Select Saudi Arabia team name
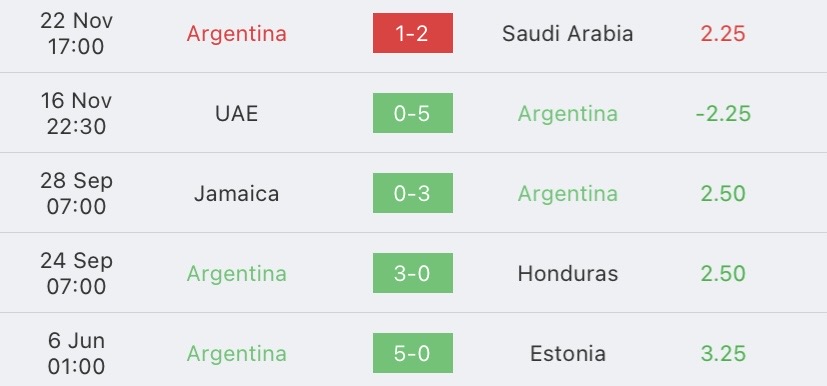This screenshot has height=386, width=827. (568, 34)
